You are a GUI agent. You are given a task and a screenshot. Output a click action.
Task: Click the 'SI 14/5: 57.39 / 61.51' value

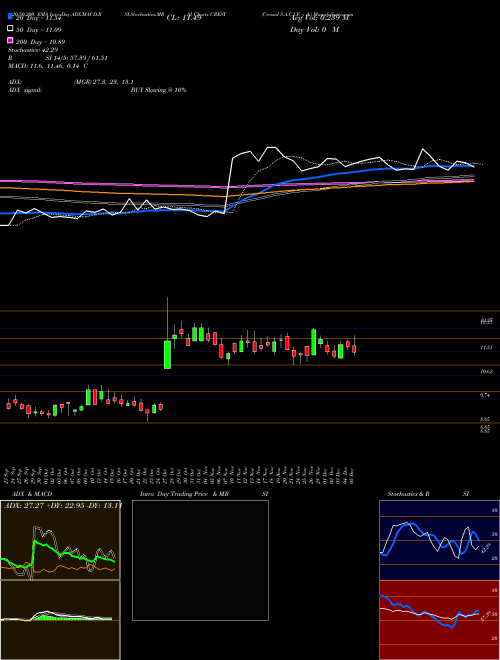pyautogui.click(x=76, y=58)
